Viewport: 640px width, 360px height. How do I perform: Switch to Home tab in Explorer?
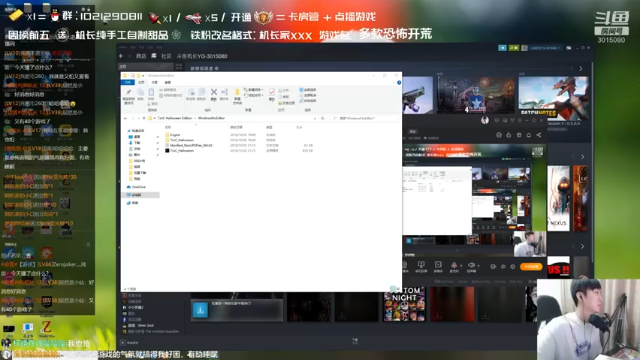pyautogui.click(x=141, y=82)
